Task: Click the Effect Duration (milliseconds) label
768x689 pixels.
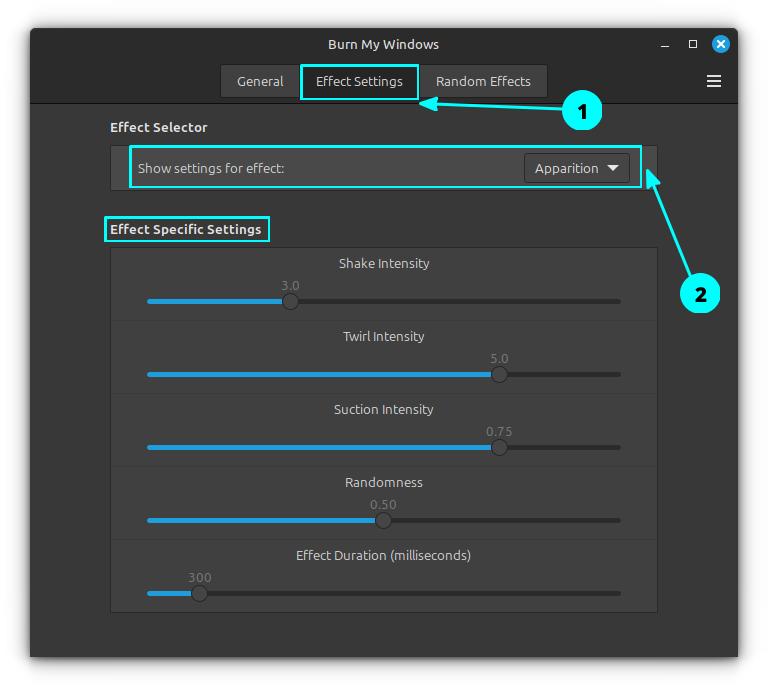Action: (x=383, y=555)
